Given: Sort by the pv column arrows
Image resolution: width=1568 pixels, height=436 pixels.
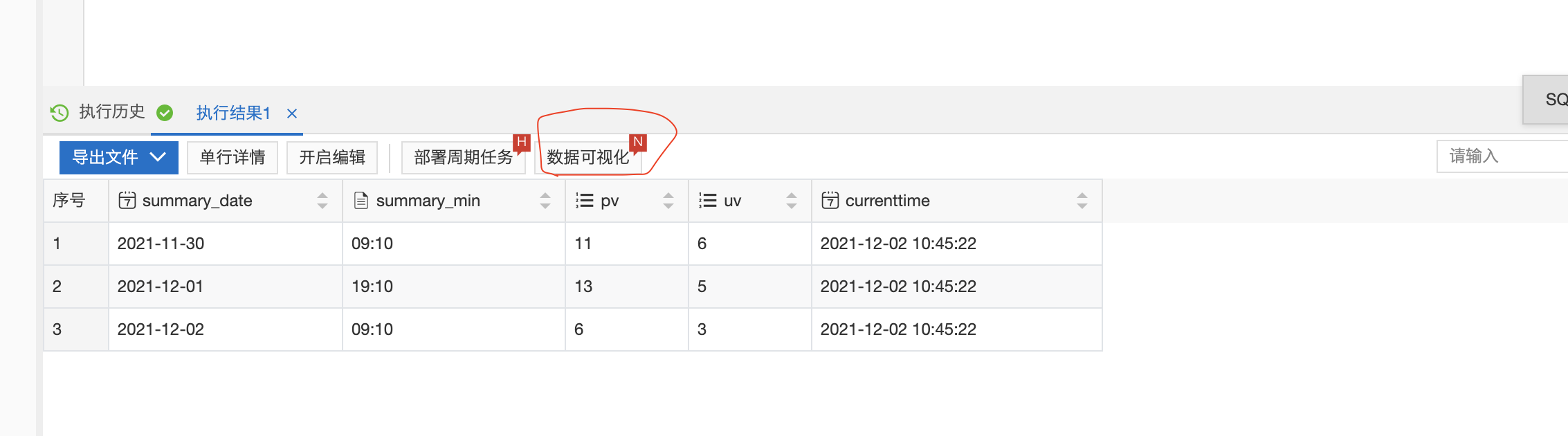Looking at the screenshot, I should point(668,201).
